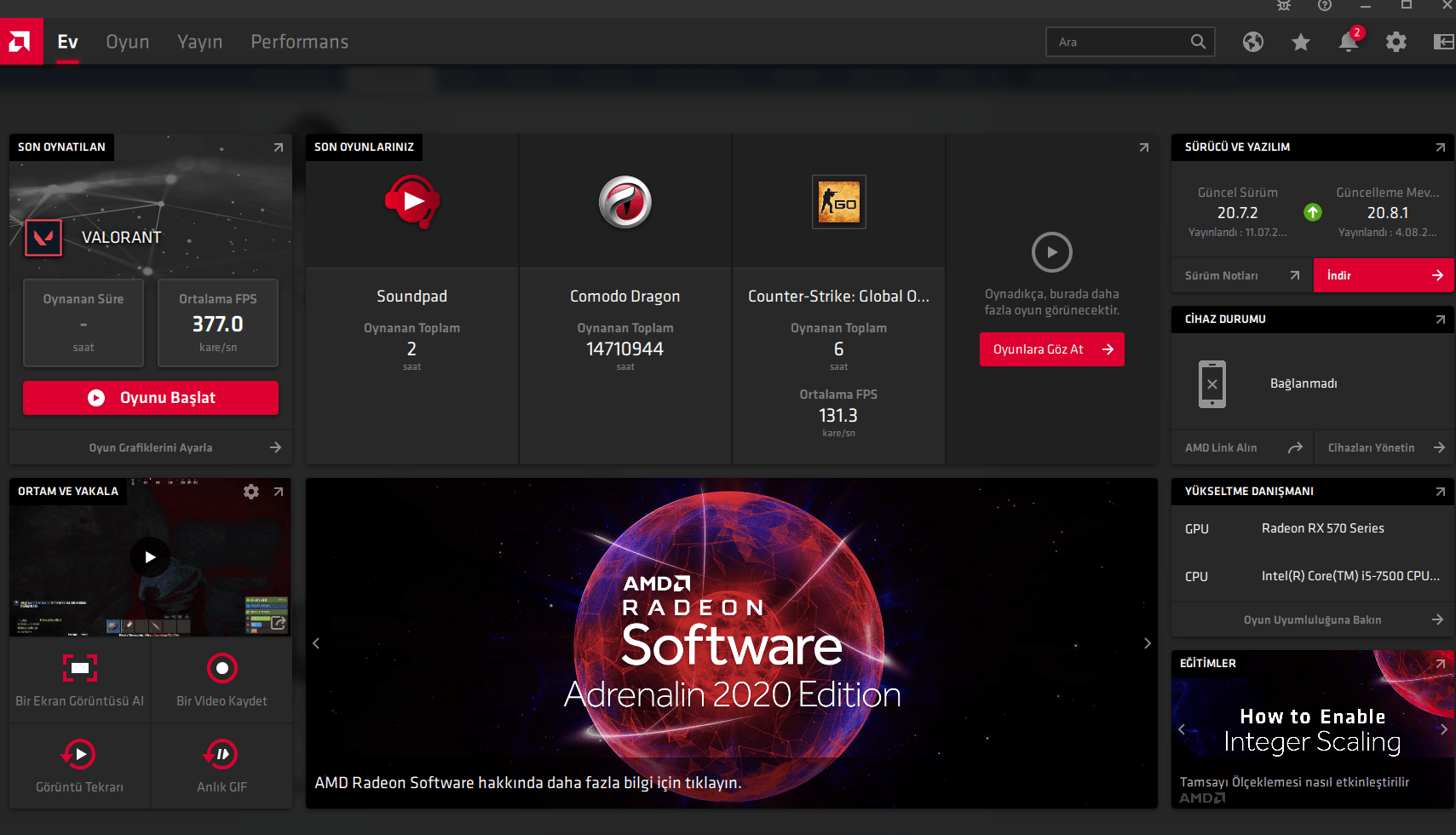The image size is (1456, 835).
Task: Click the Radeon RX 570 Series text
Action: pos(1323,528)
